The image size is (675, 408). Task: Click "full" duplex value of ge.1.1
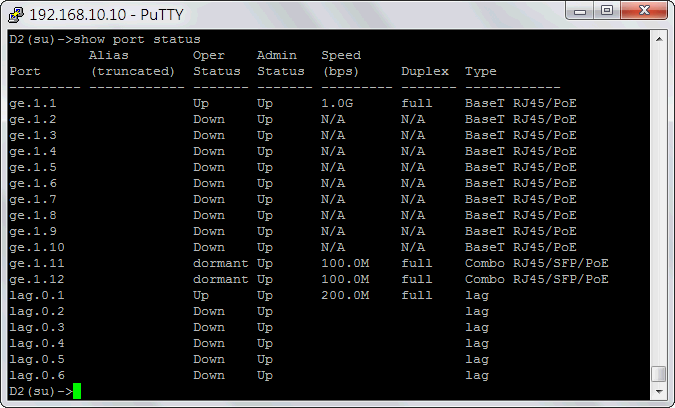tap(417, 104)
